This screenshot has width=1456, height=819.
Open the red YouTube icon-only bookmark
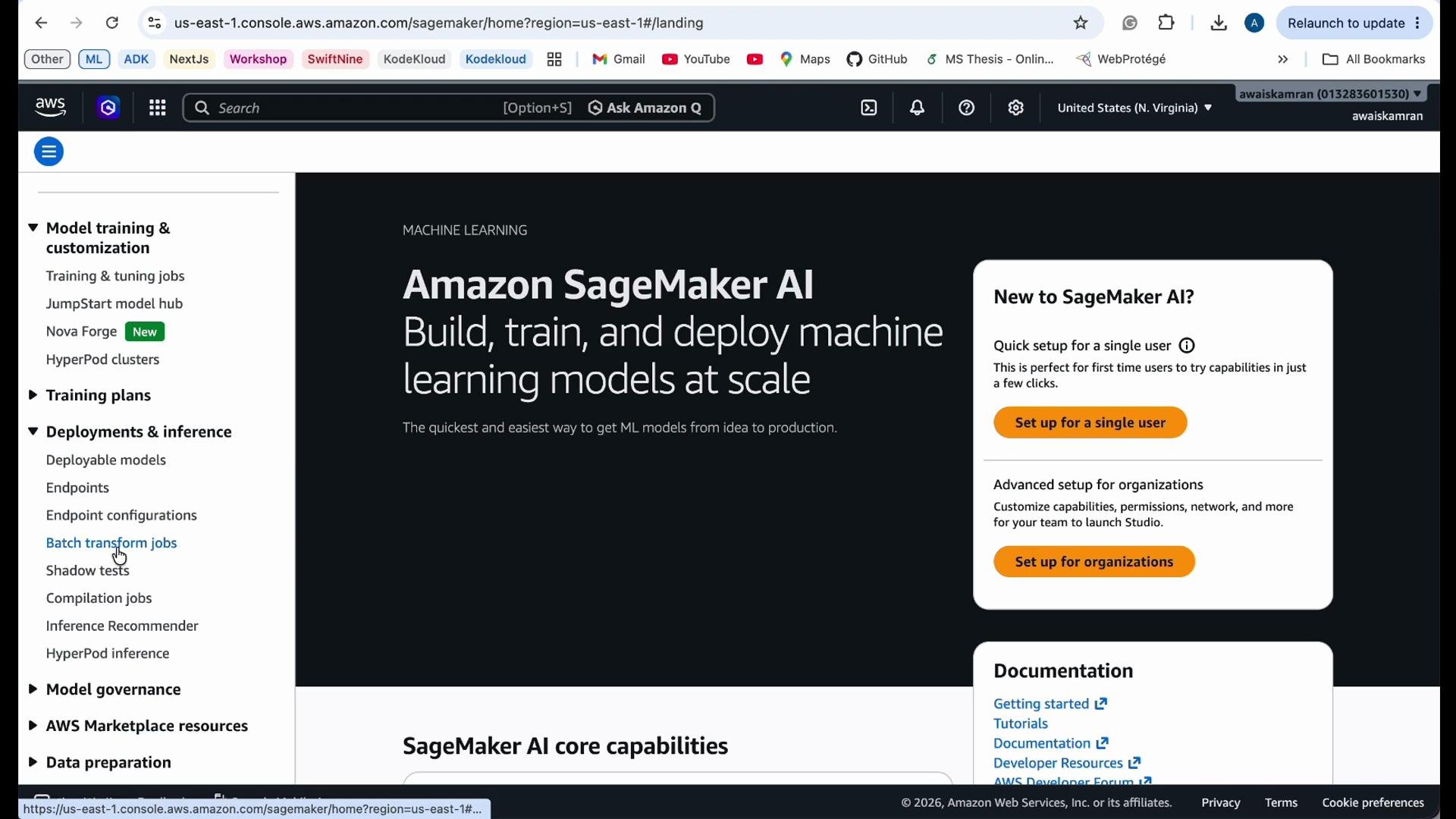click(755, 60)
